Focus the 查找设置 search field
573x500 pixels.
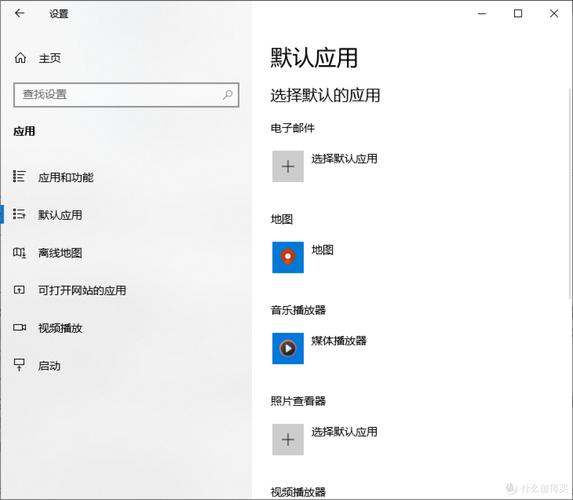pyautogui.click(x=126, y=95)
